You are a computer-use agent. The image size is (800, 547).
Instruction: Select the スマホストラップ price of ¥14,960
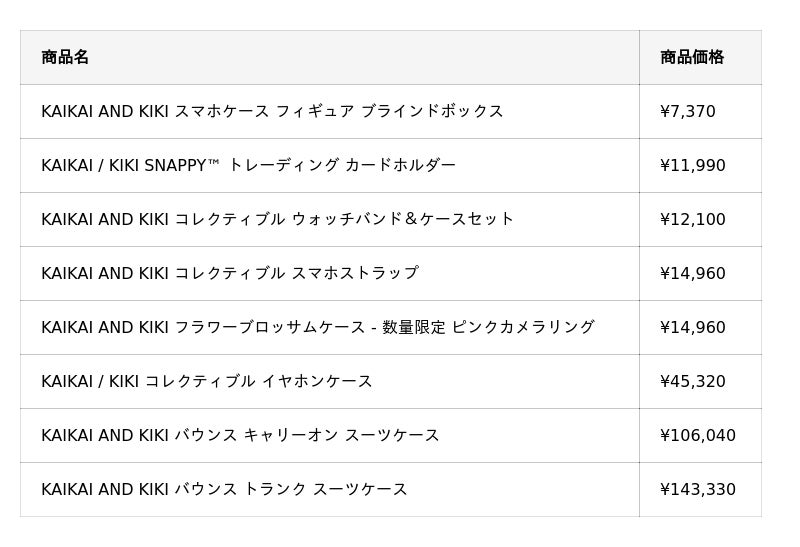[693, 273]
